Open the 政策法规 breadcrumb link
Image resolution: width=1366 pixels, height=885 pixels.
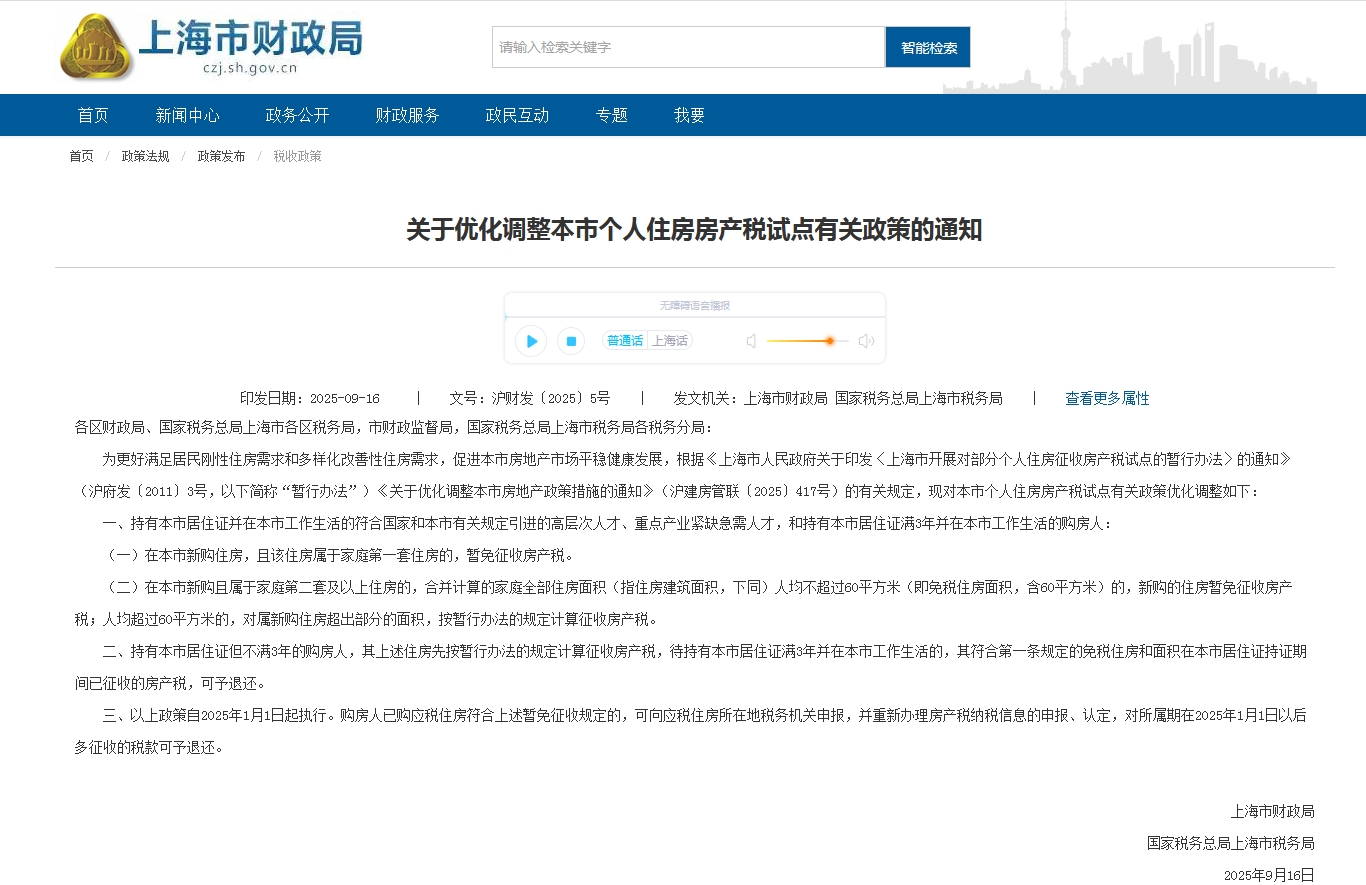[146, 156]
